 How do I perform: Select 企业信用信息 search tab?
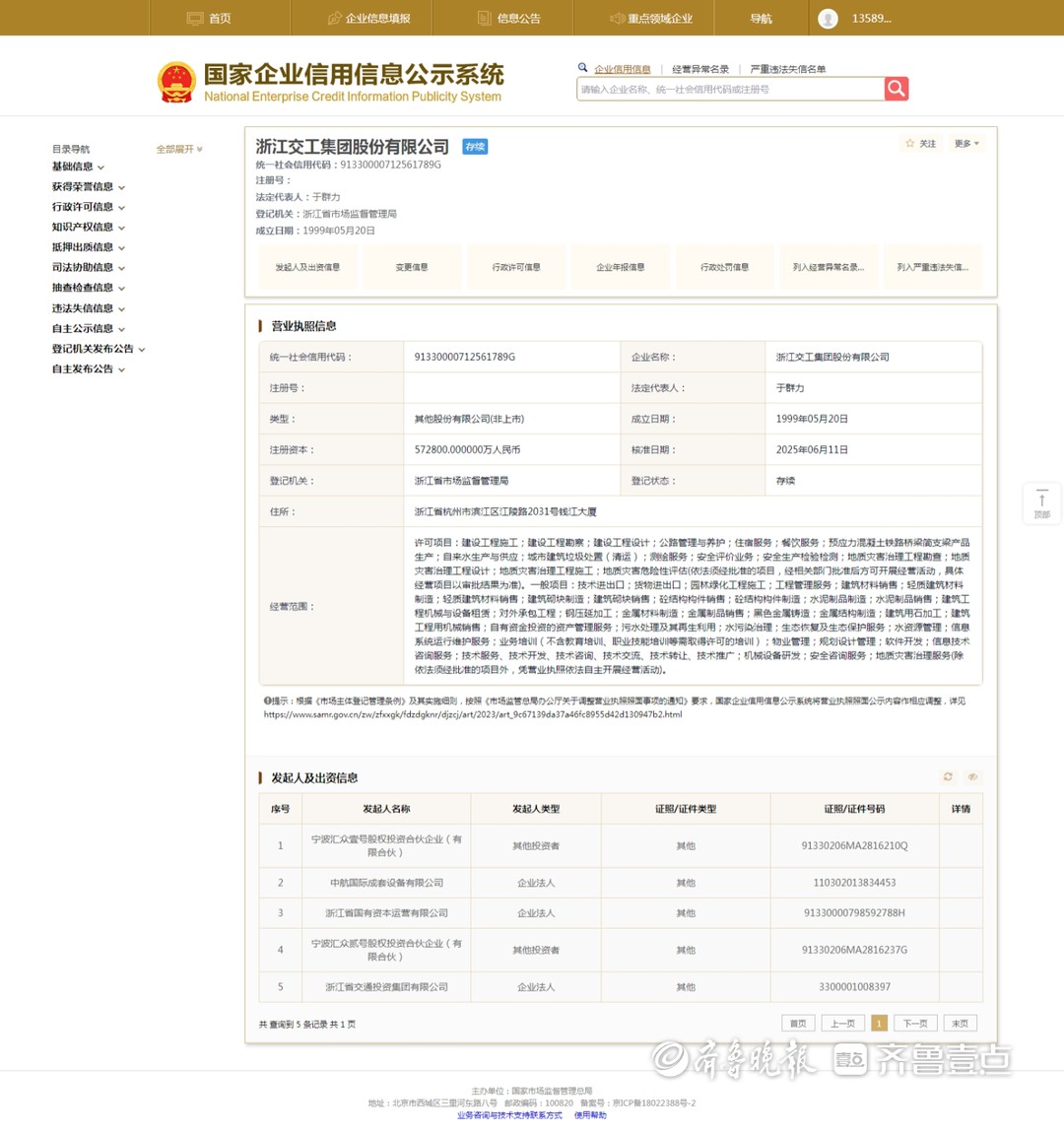click(x=622, y=69)
